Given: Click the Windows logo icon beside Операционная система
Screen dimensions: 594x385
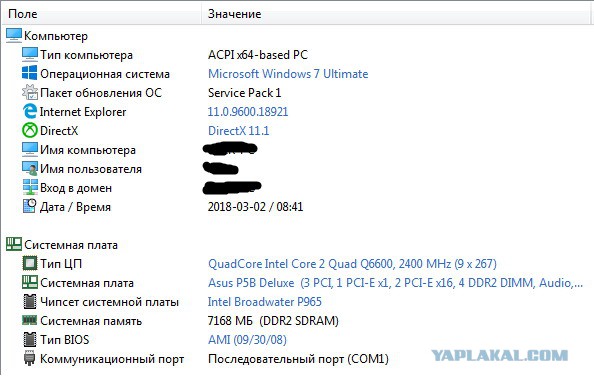Looking at the screenshot, I should tap(30, 73).
